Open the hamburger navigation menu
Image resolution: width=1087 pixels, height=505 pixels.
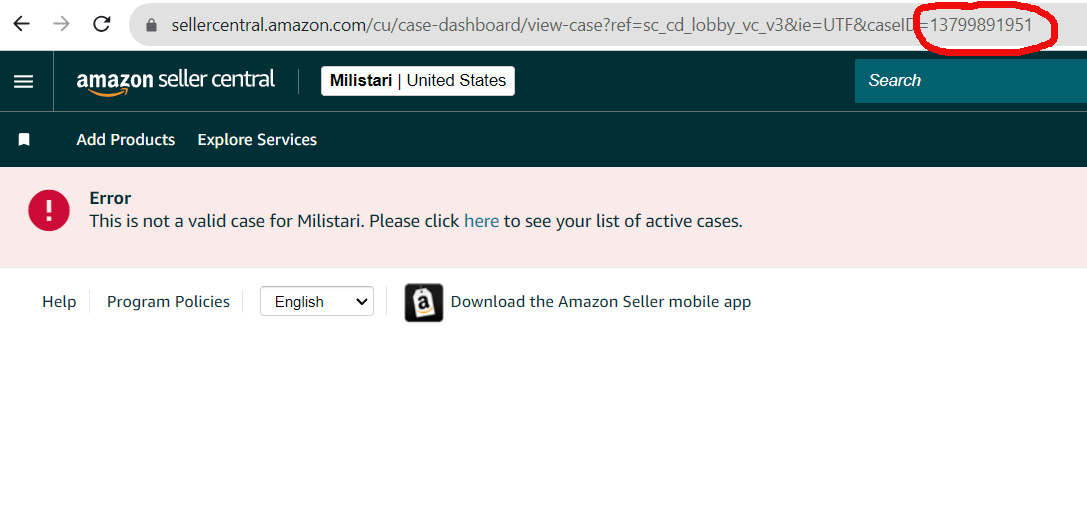click(x=24, y=81)
